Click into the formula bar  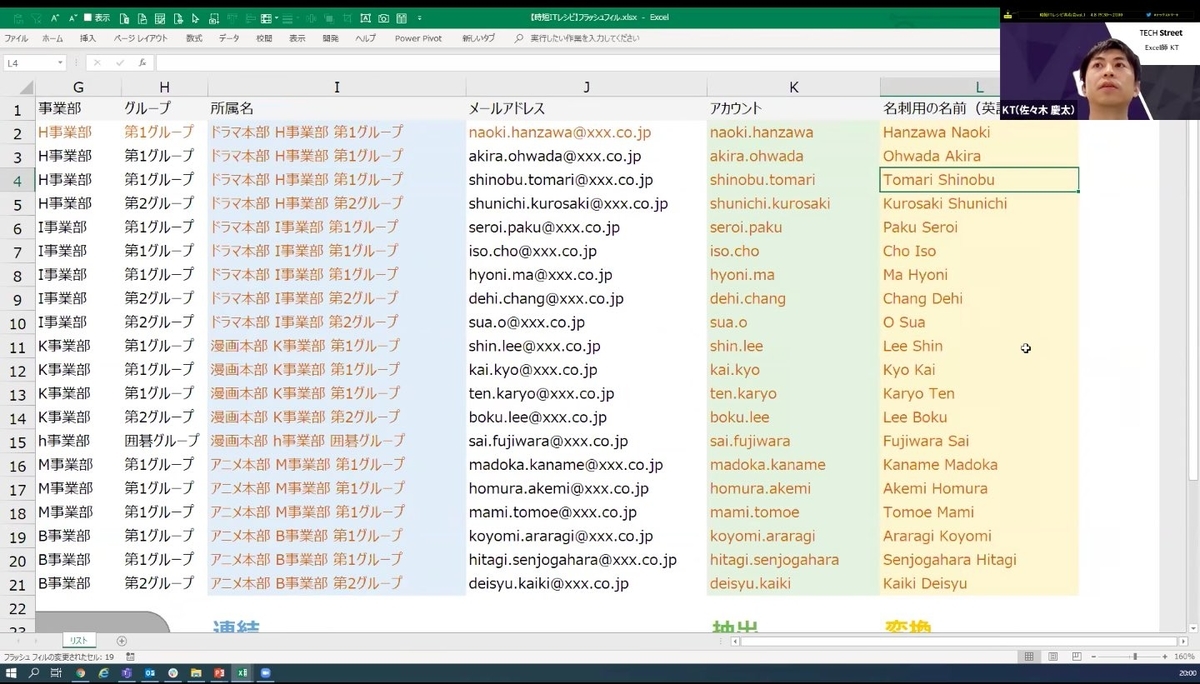[x=575, y=63]
